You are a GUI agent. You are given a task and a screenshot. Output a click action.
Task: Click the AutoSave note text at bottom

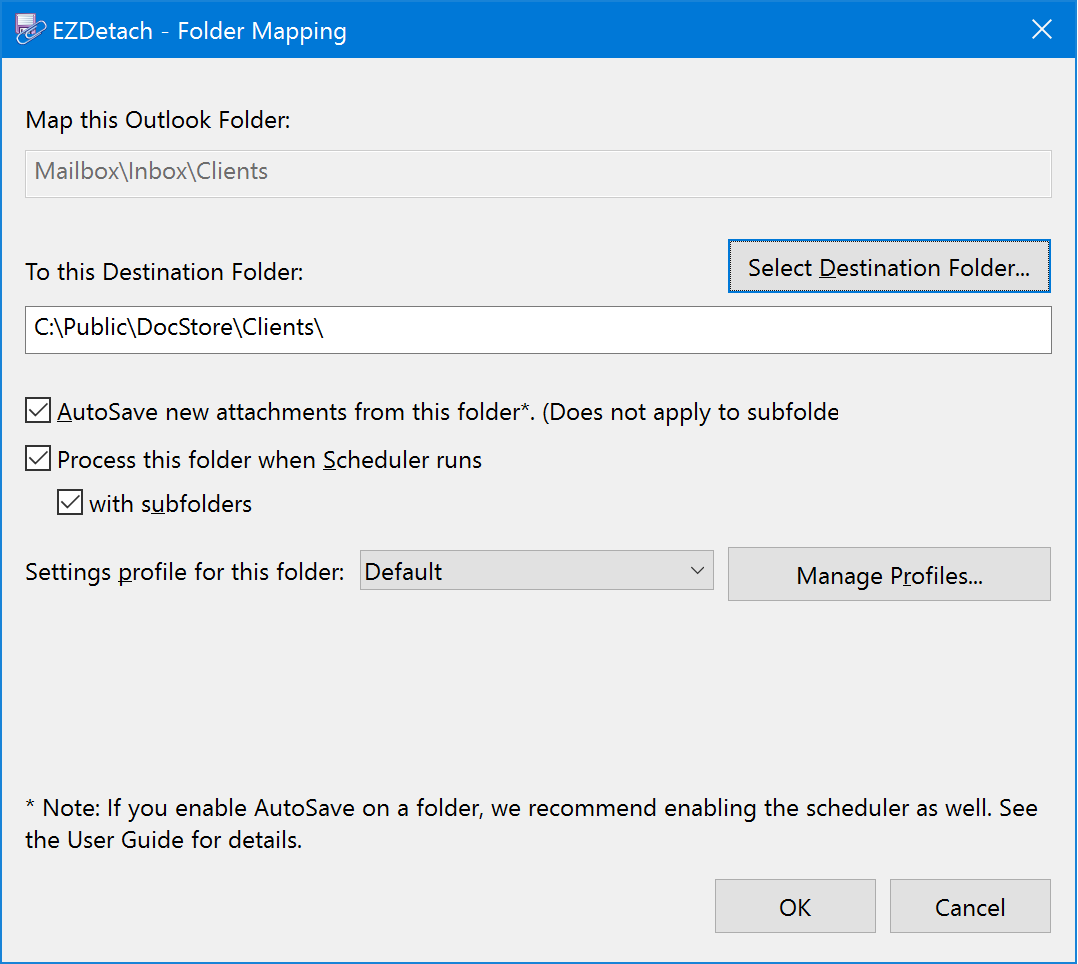531,824
